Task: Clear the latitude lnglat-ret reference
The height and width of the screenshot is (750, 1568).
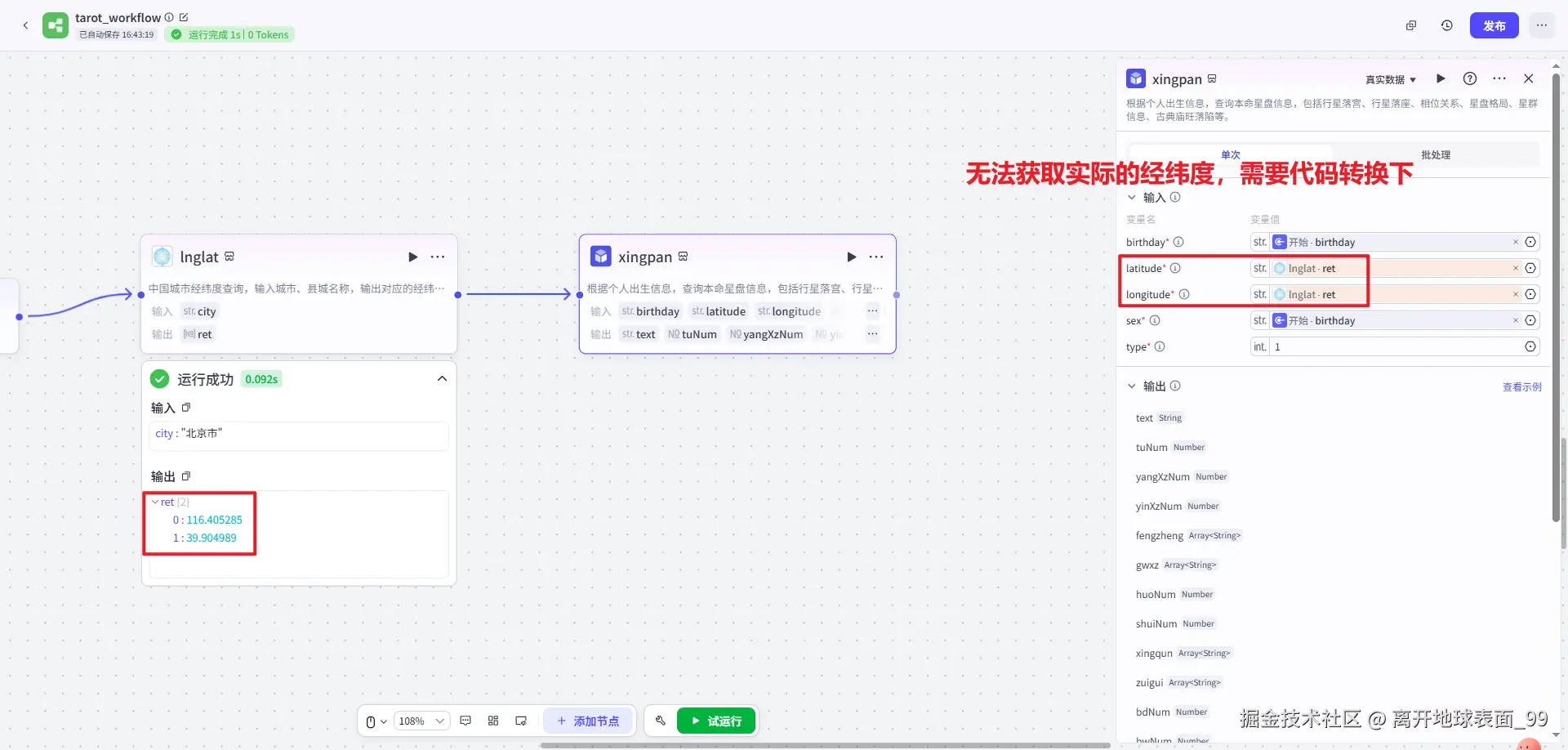Action: (x=1516, y=268)
